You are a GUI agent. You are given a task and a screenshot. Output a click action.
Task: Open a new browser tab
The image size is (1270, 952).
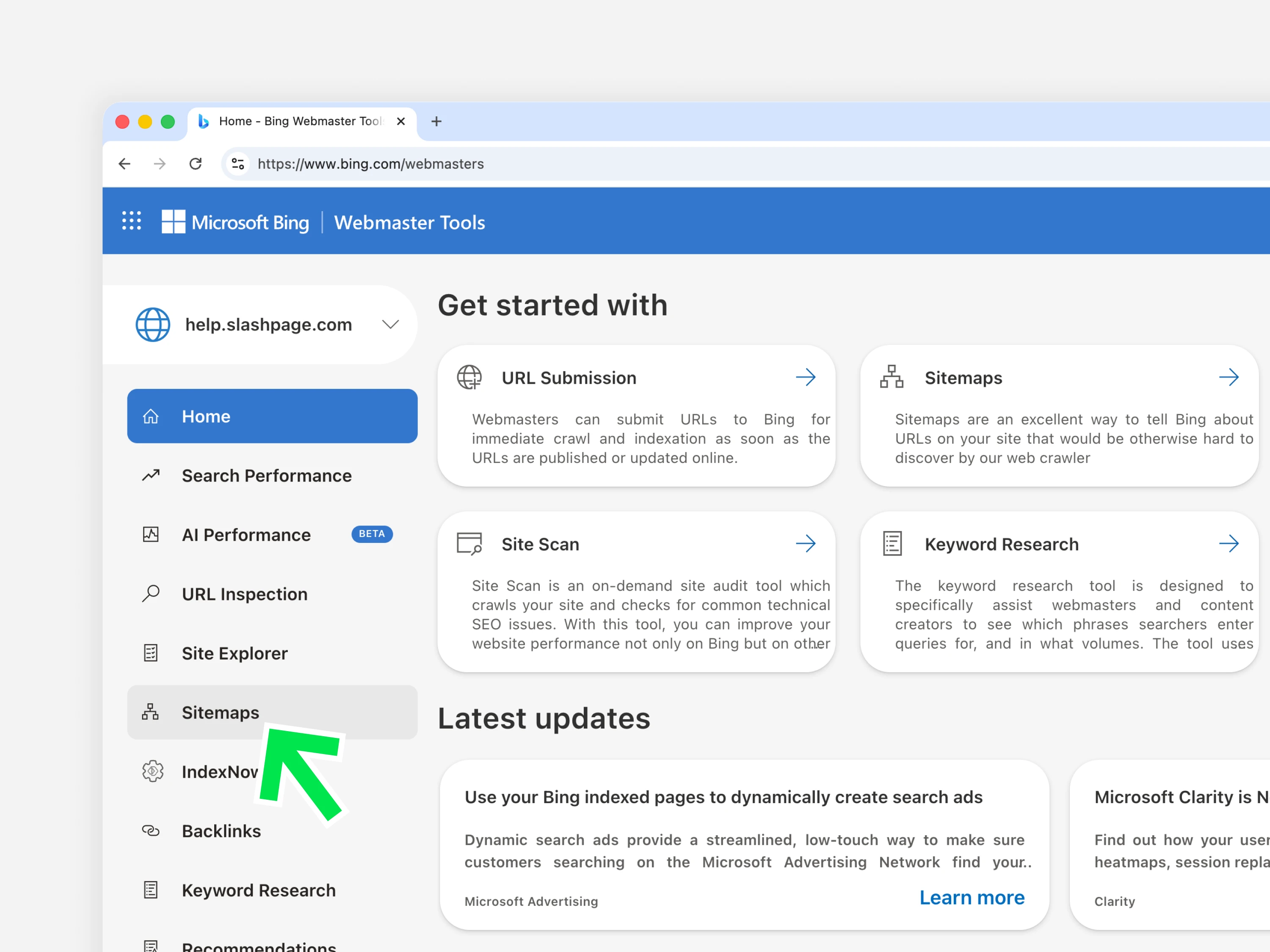coord(436,122)
